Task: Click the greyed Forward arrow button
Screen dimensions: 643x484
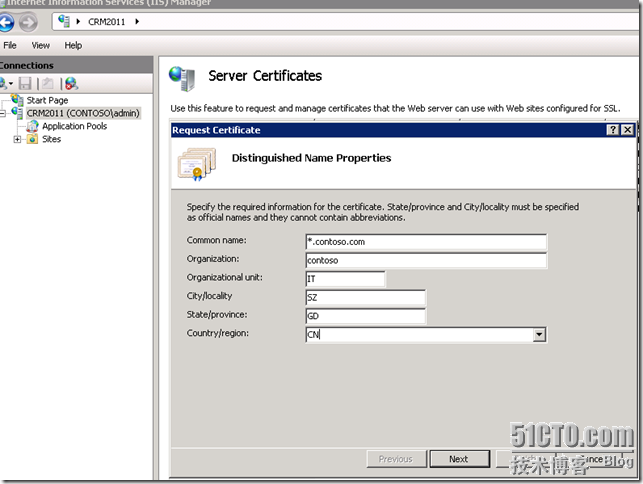Action: 28,22
